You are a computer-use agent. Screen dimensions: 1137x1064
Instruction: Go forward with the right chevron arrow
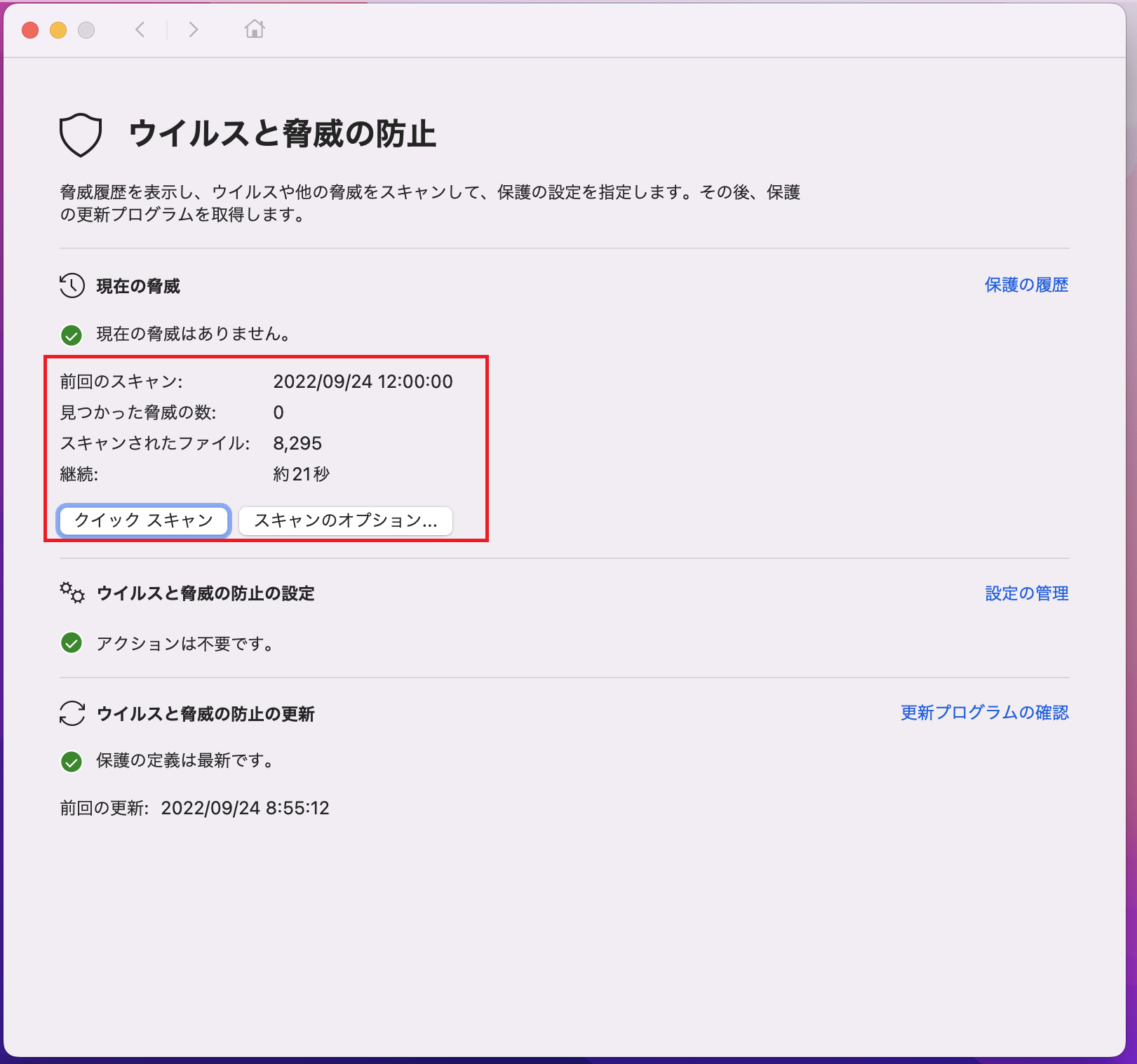[x=194, y=29]
